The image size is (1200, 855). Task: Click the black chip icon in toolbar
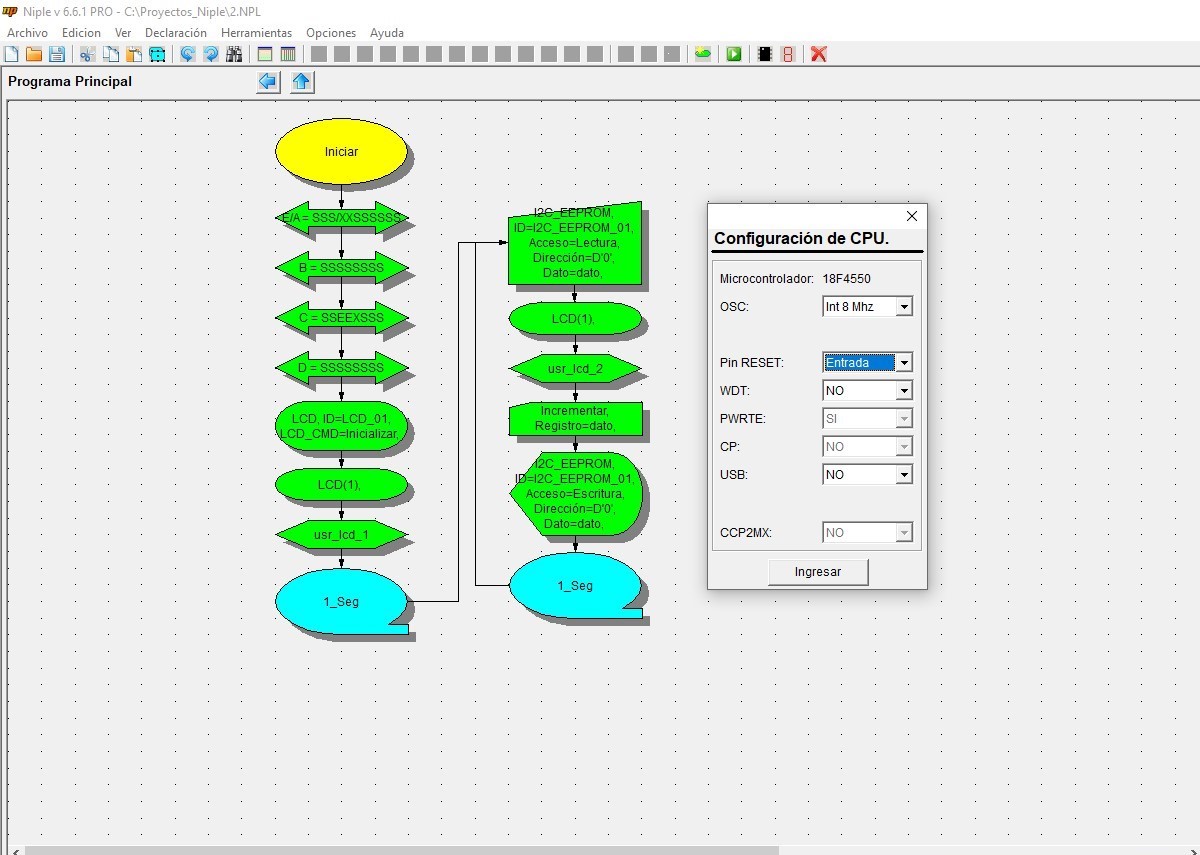pyautogui.click(x=765, y=54)
